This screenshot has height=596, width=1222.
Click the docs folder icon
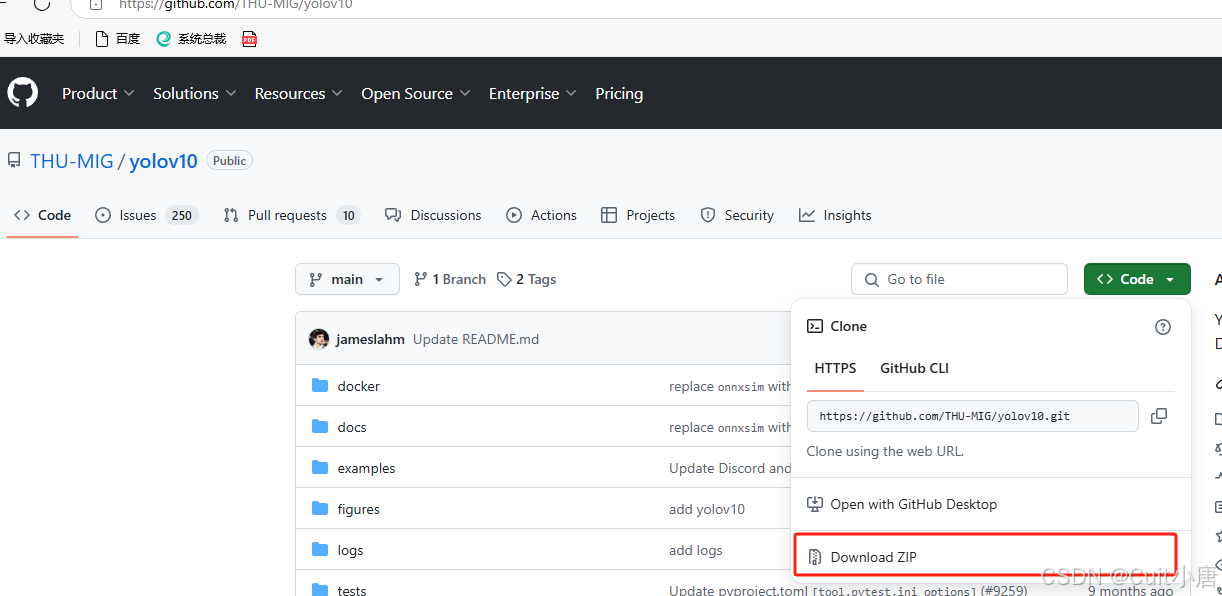pos(320,427)
